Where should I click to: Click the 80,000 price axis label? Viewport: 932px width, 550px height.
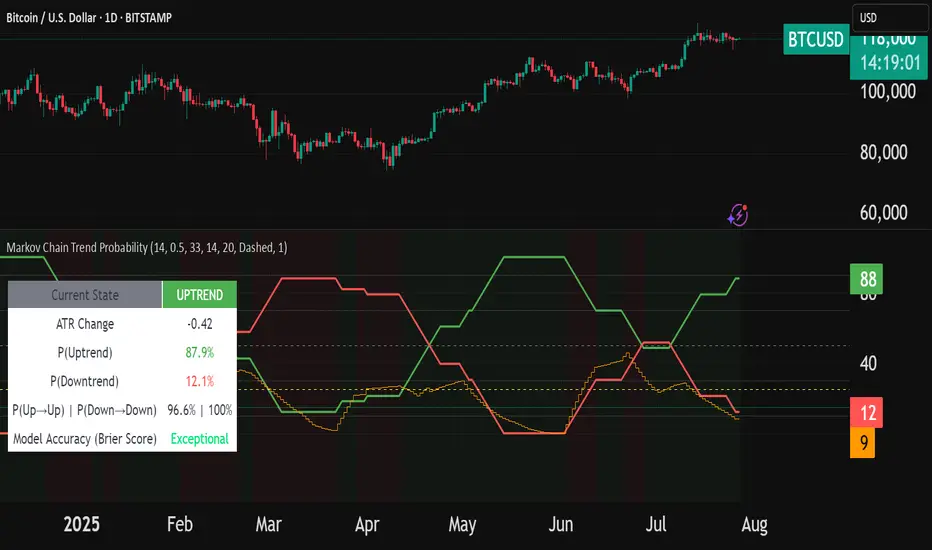(884, 152)
